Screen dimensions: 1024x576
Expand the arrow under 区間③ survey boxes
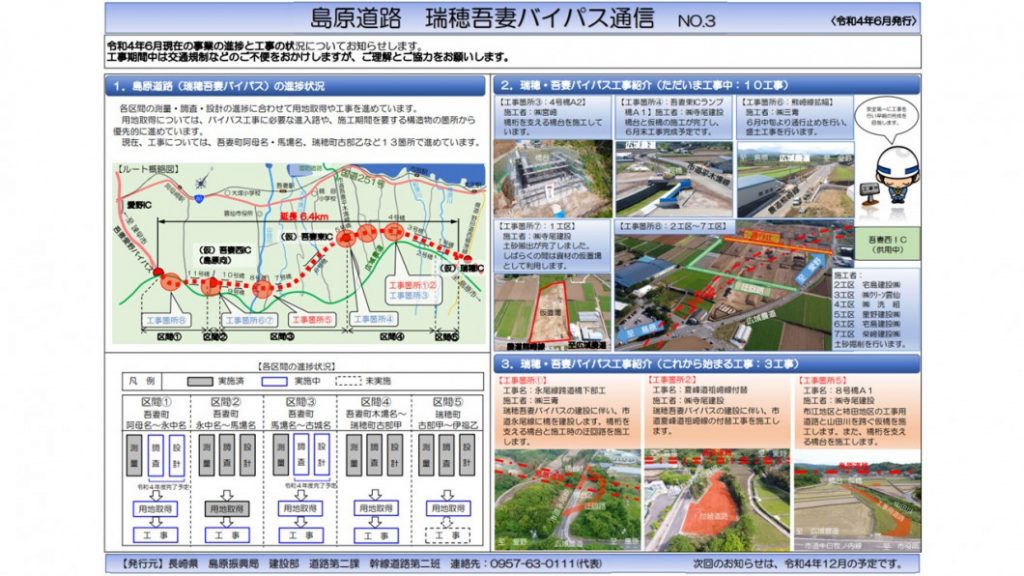tap(302, 494)
